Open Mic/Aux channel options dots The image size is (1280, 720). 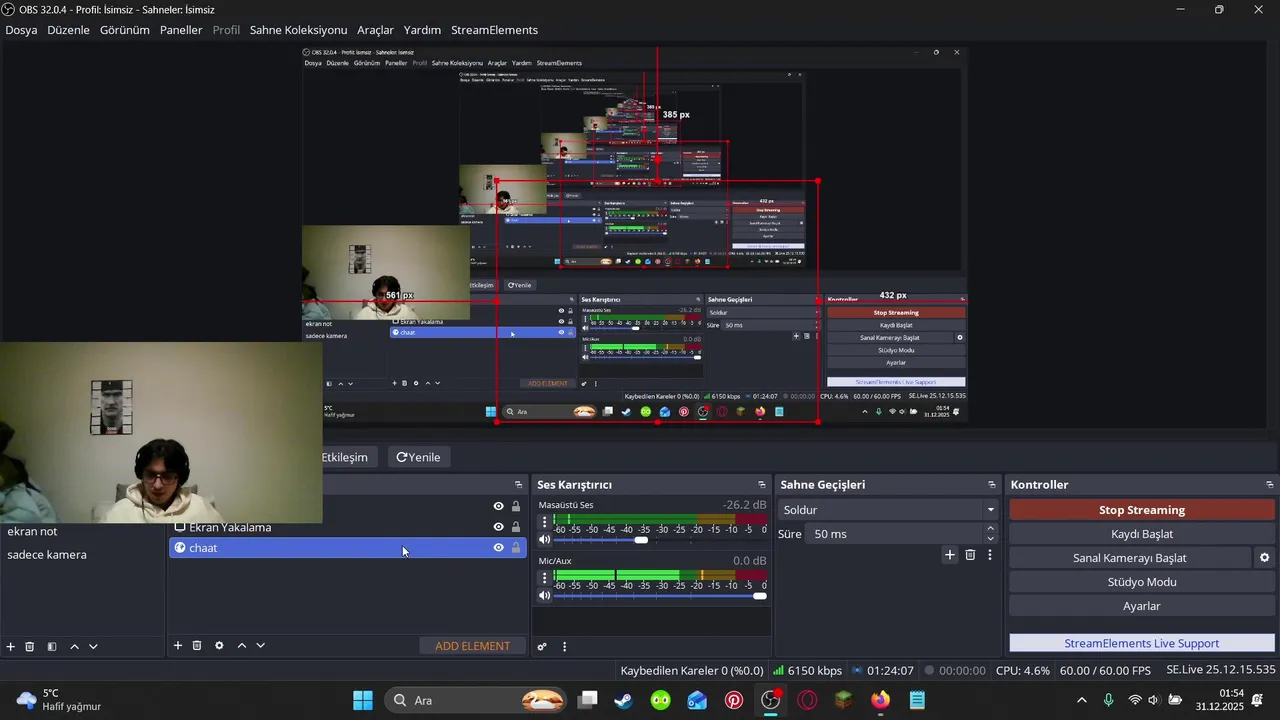click(545, 578)
